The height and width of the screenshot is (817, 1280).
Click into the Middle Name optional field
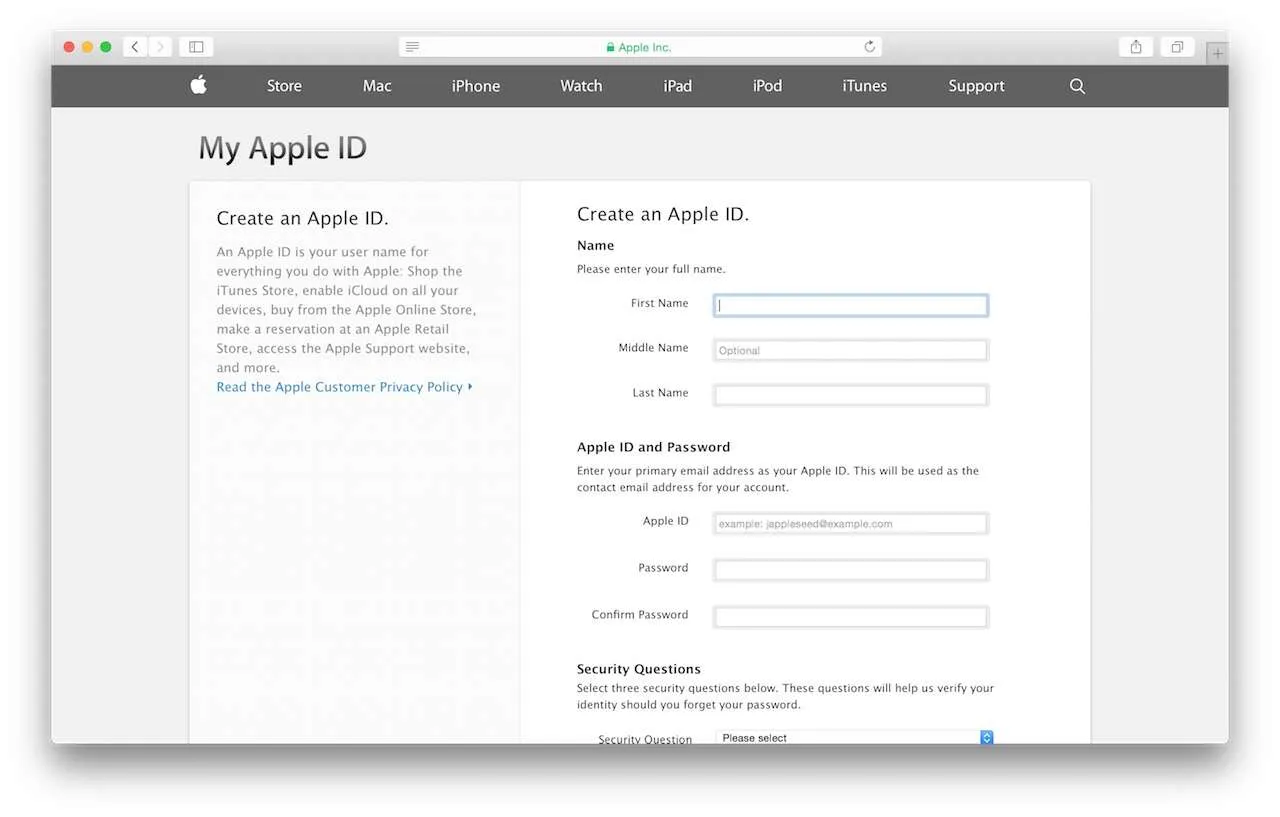click(851, 350)
